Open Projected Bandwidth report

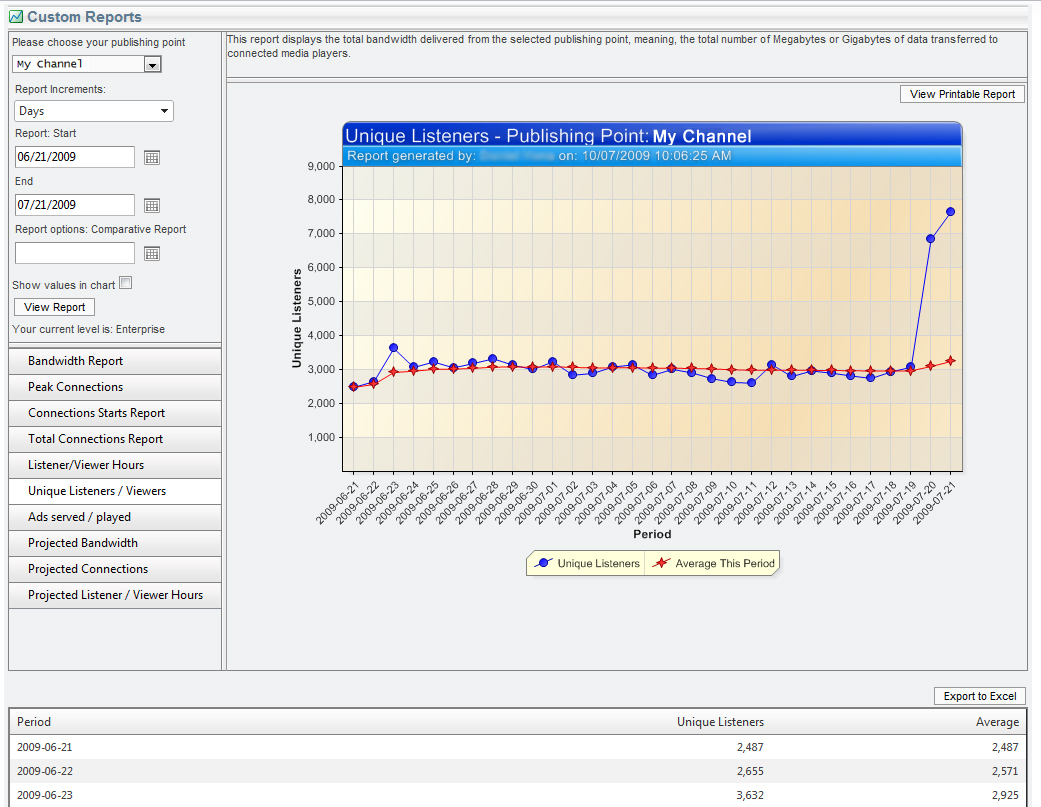tap(115, 543)
